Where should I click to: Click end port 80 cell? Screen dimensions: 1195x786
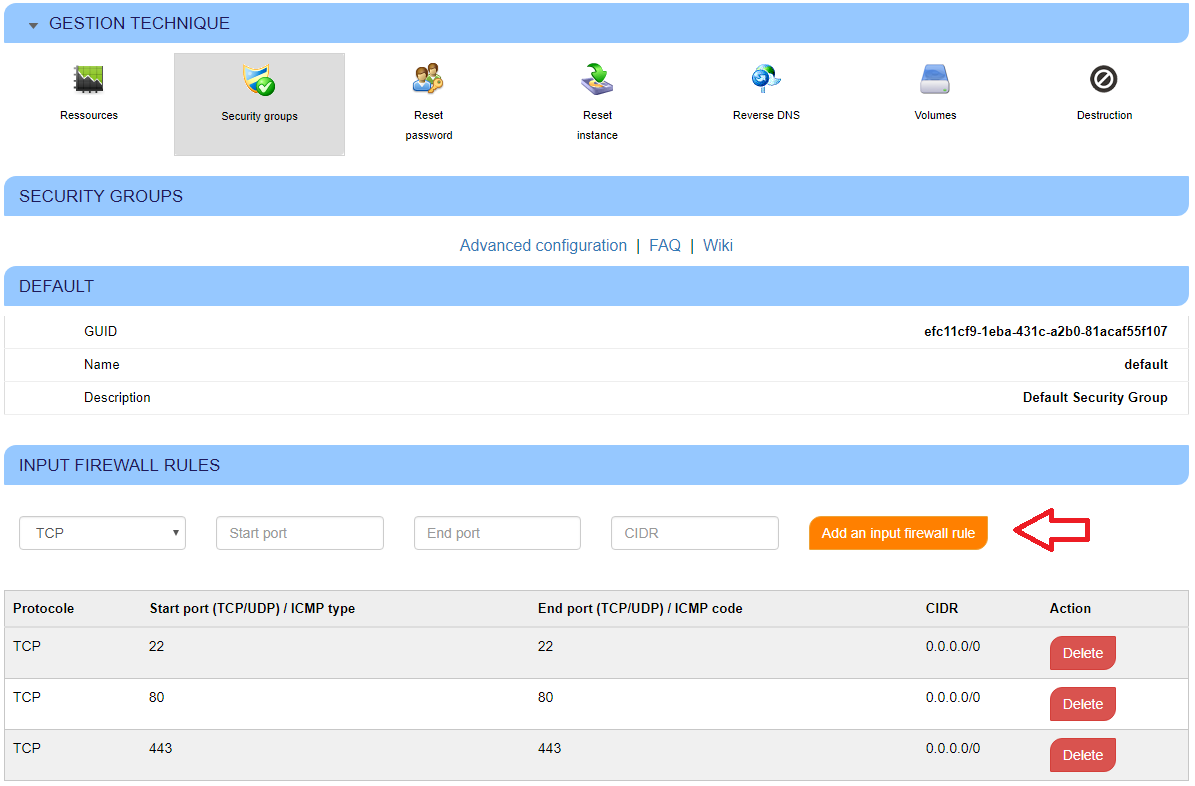click(546, 698)
